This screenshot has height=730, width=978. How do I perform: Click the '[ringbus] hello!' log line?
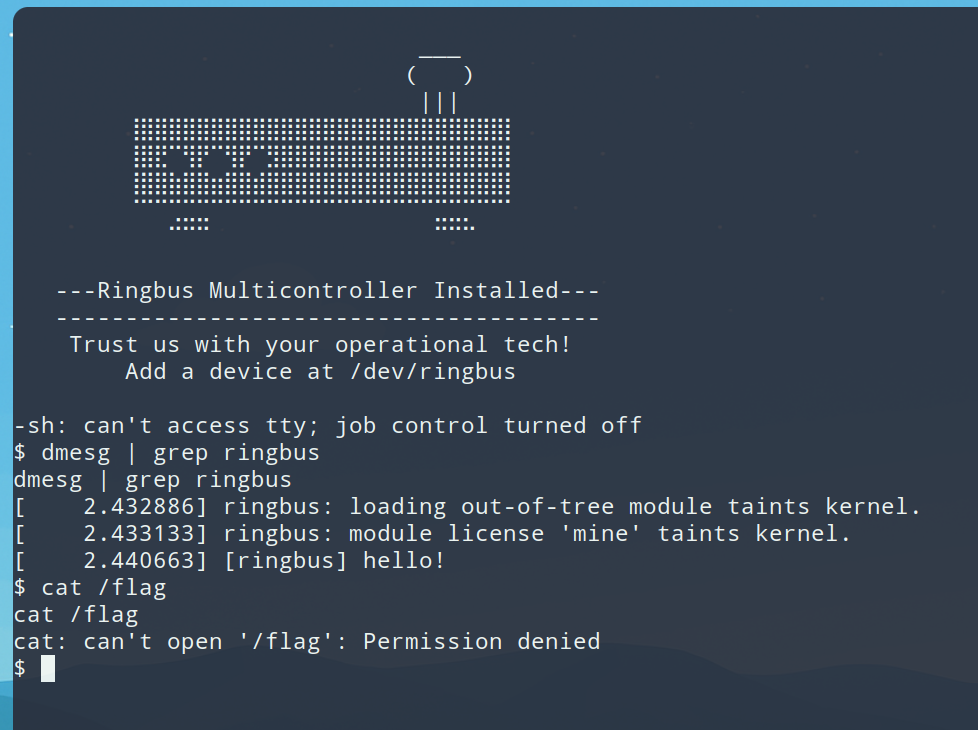click(x=334, y=561)
